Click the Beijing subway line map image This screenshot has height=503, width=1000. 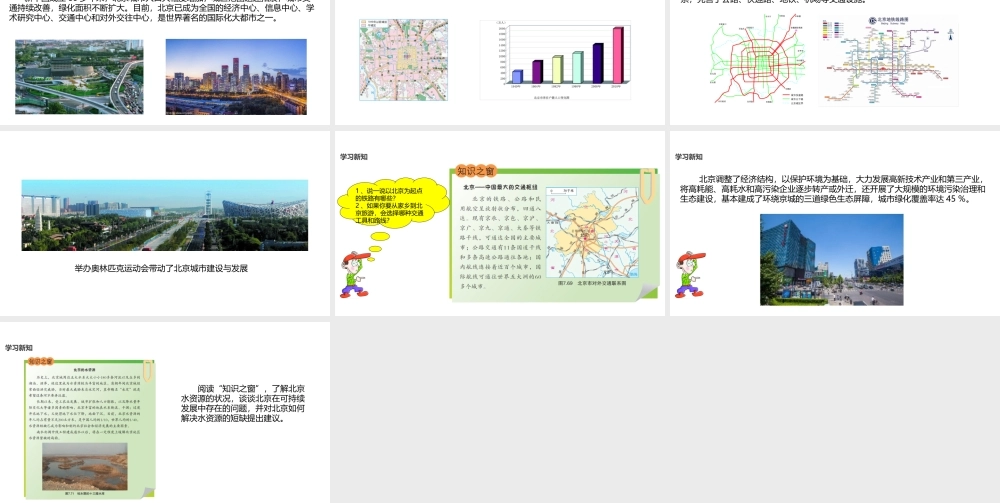(888, 61)
